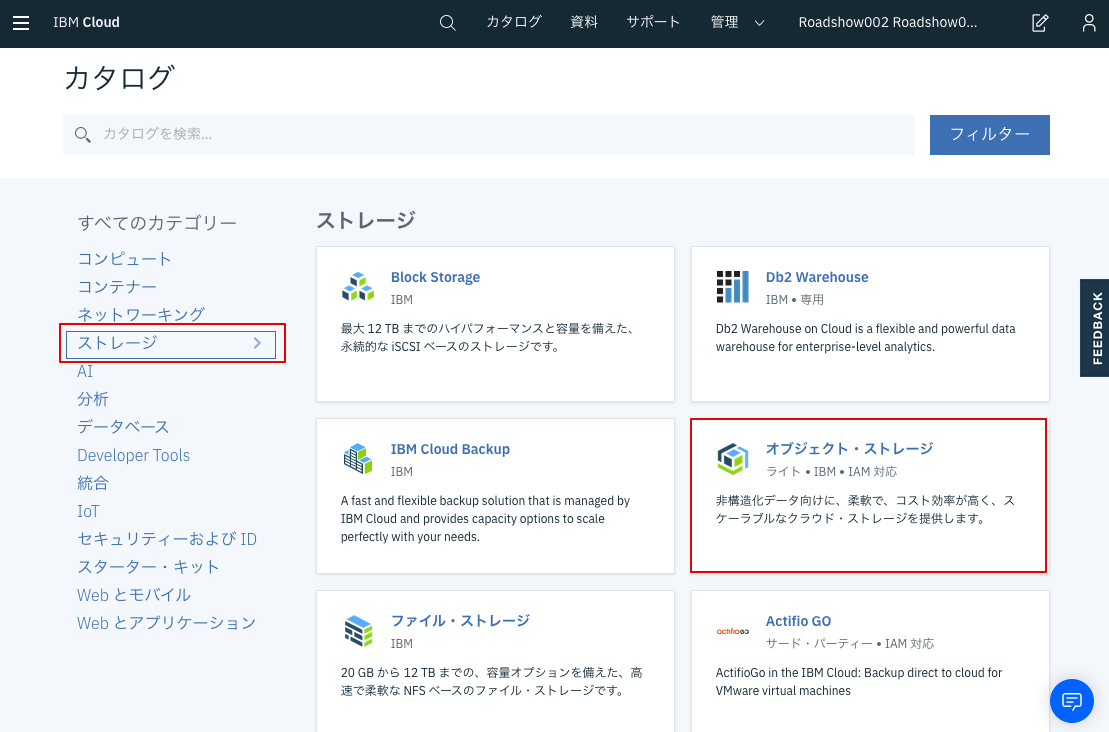The height and width of the screenshot is (732, 1109).
Task: Open the Actifio GO title link
Action: [798, 621]
